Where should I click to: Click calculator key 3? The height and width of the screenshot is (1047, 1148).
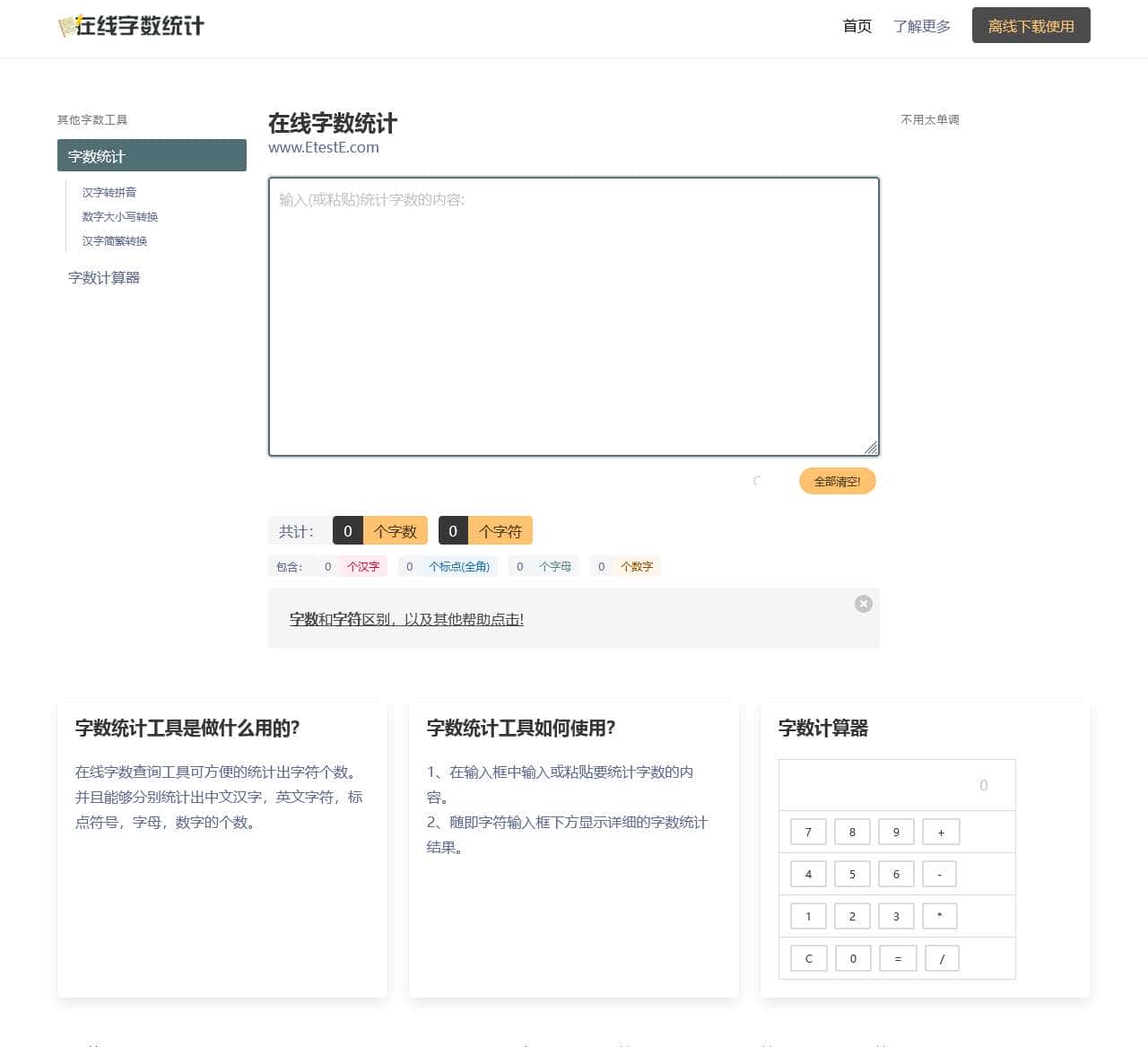point(896,916)
